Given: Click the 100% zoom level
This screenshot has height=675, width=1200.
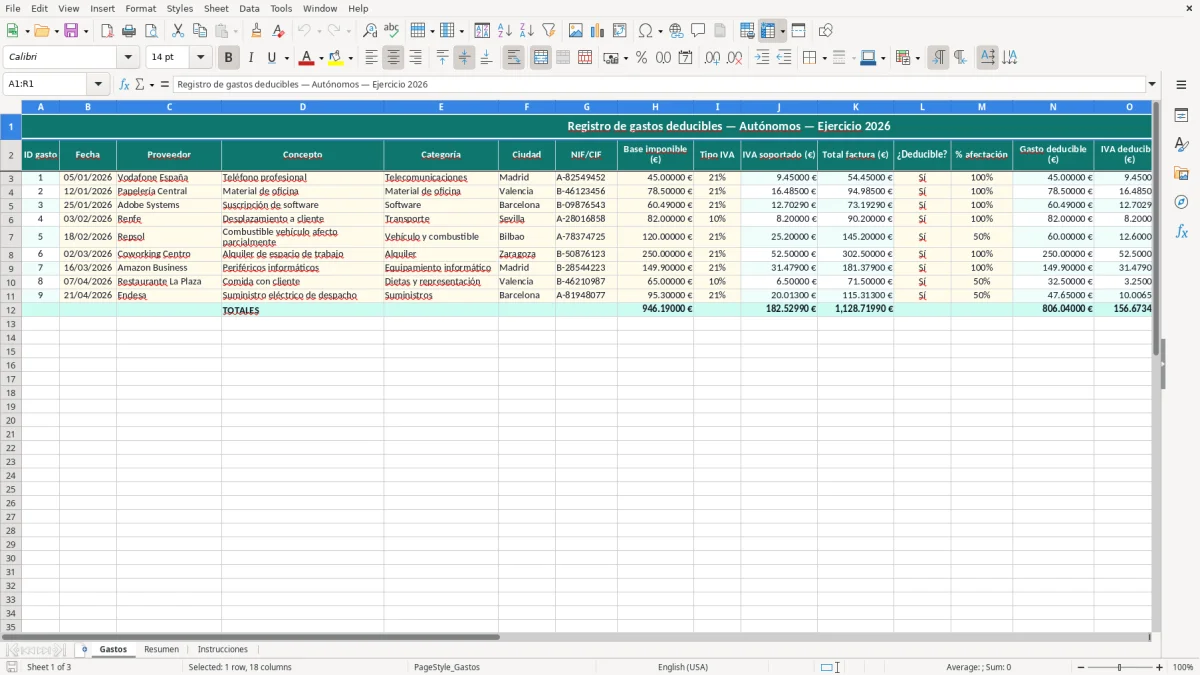Looking at the screenshot, I should pos(1183,667).
